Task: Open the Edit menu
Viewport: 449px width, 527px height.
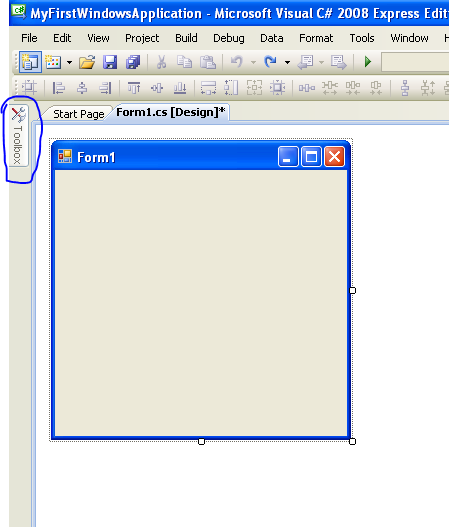Action: [62, 38]
